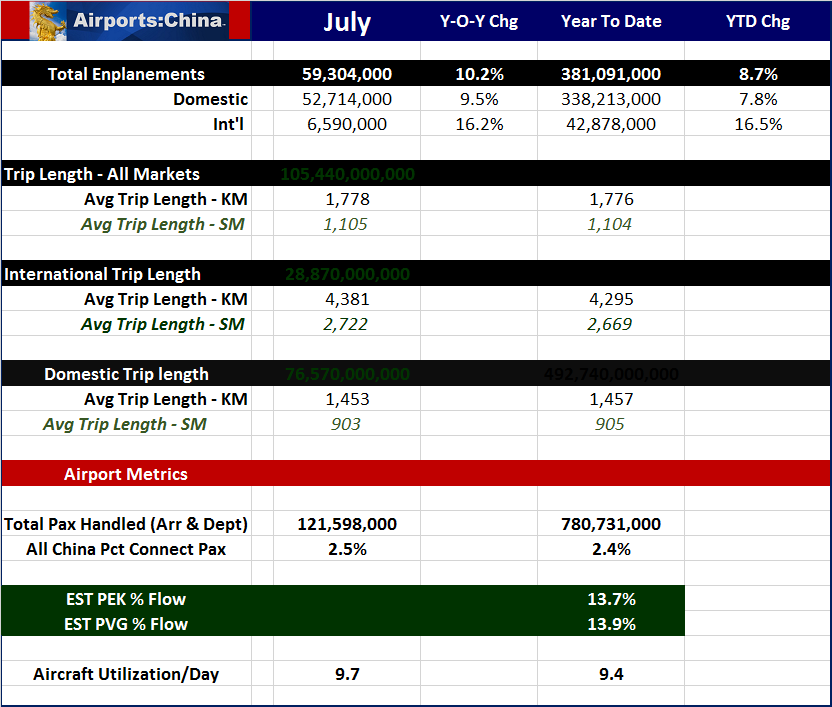This screenshot has height=707, width=832.
Task: Click the EST PVG % Flow label
Action: click(x=126, y=624)
